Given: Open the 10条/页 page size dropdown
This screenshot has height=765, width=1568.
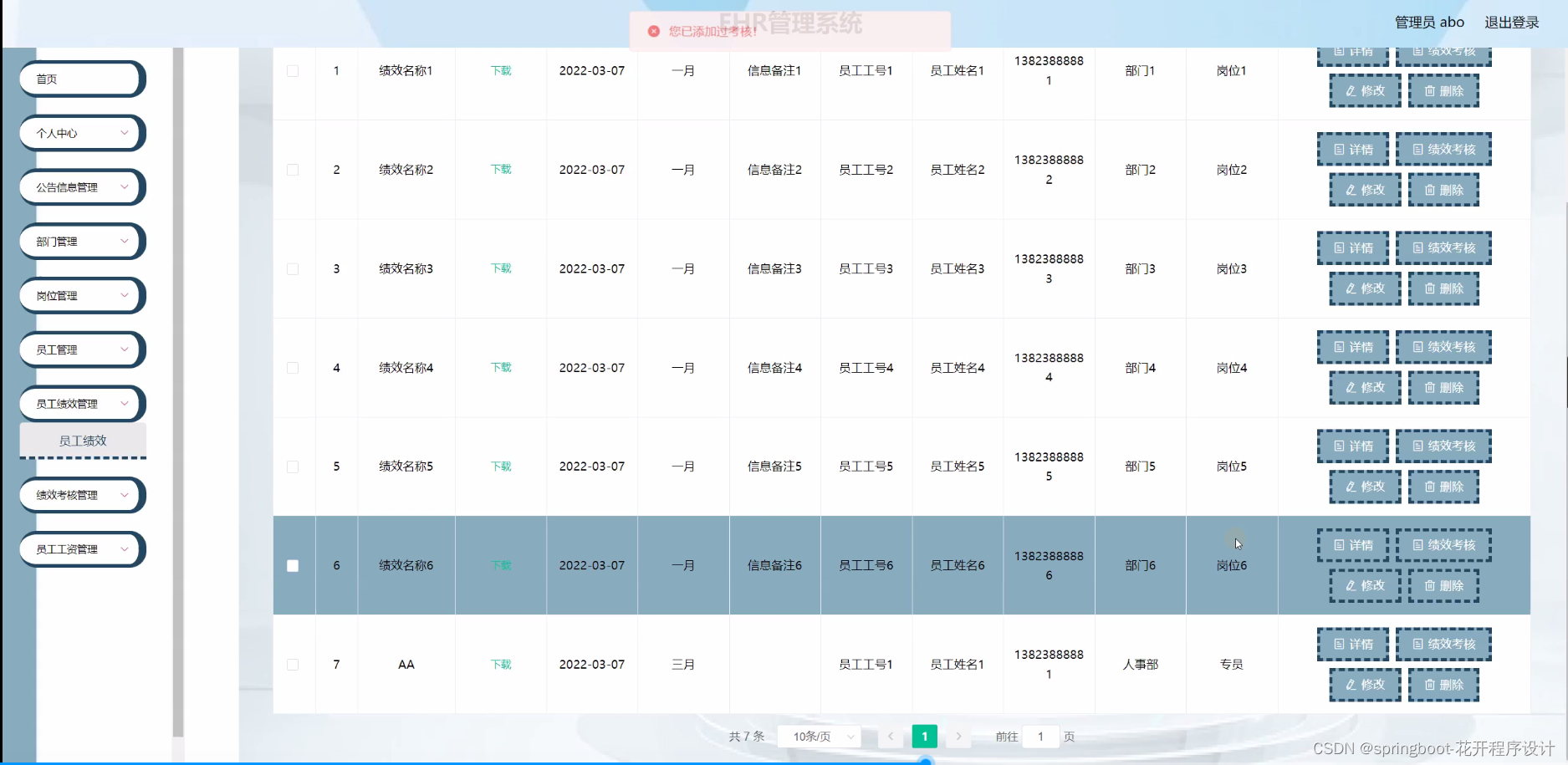Looking at the screenshot, I should tap(818, 737).
